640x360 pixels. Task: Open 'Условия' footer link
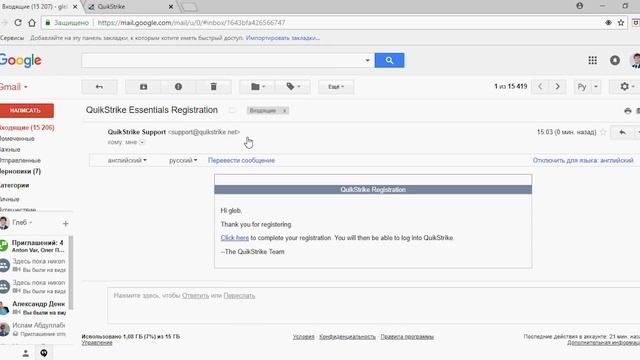(303, 337)
